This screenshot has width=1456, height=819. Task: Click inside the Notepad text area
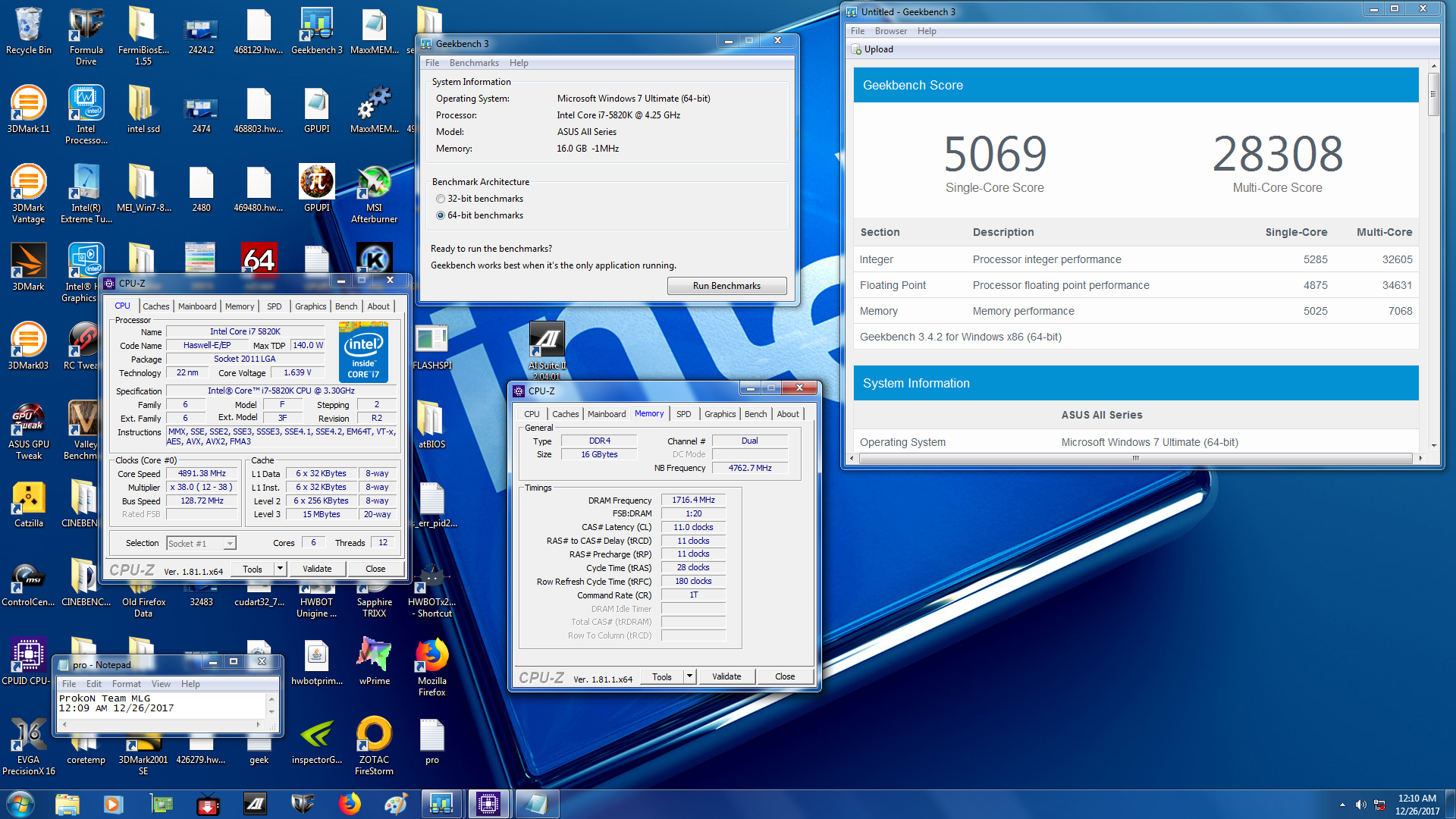click(x=161, y=704)
